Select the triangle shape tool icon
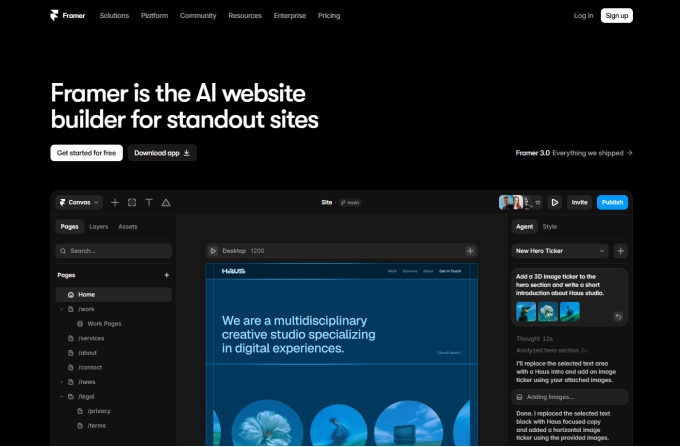 point(166,202)
